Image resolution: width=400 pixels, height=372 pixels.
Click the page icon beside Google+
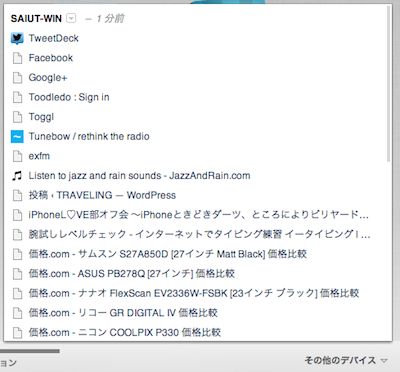pos(17,78)
